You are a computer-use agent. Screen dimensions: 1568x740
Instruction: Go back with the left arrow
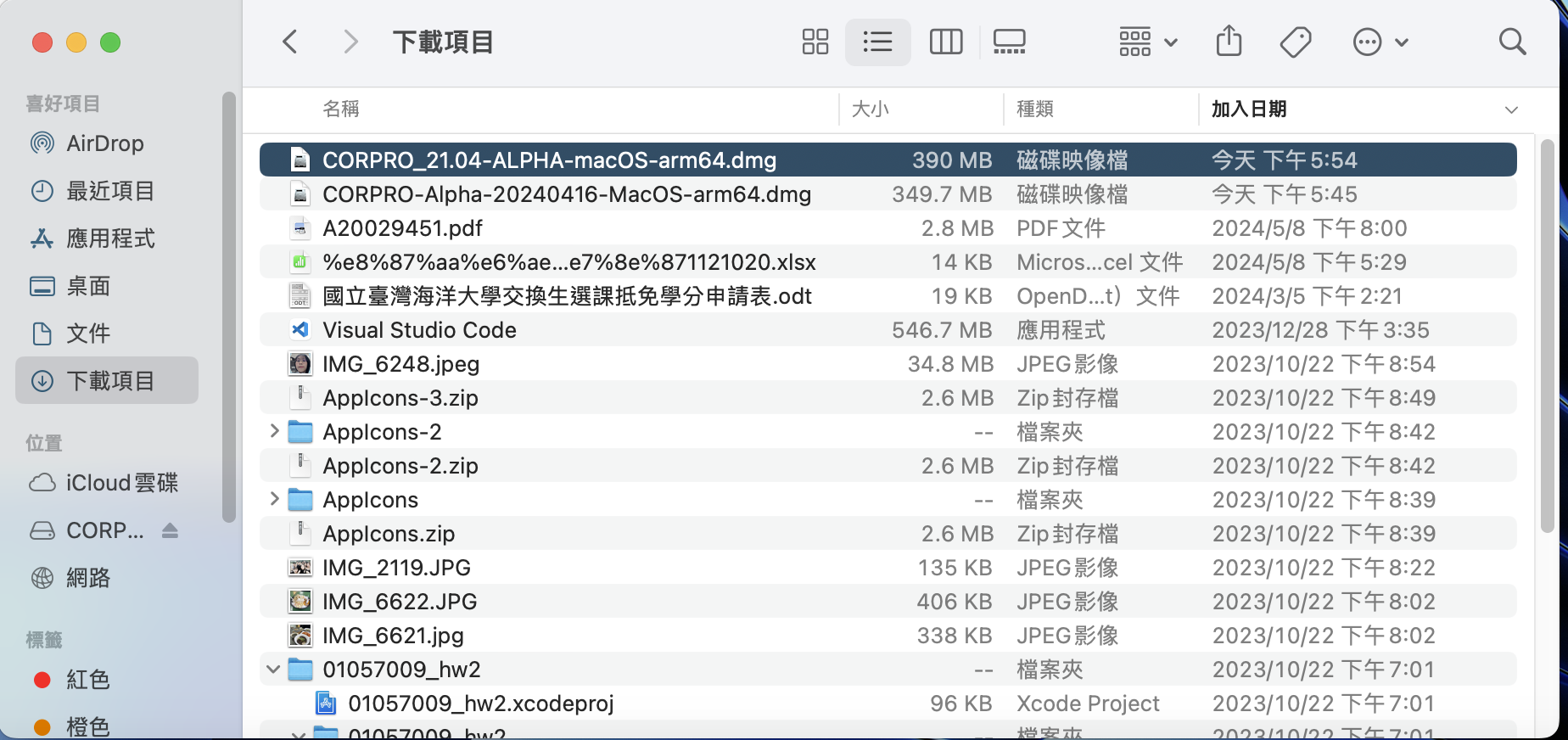[290, 42]
